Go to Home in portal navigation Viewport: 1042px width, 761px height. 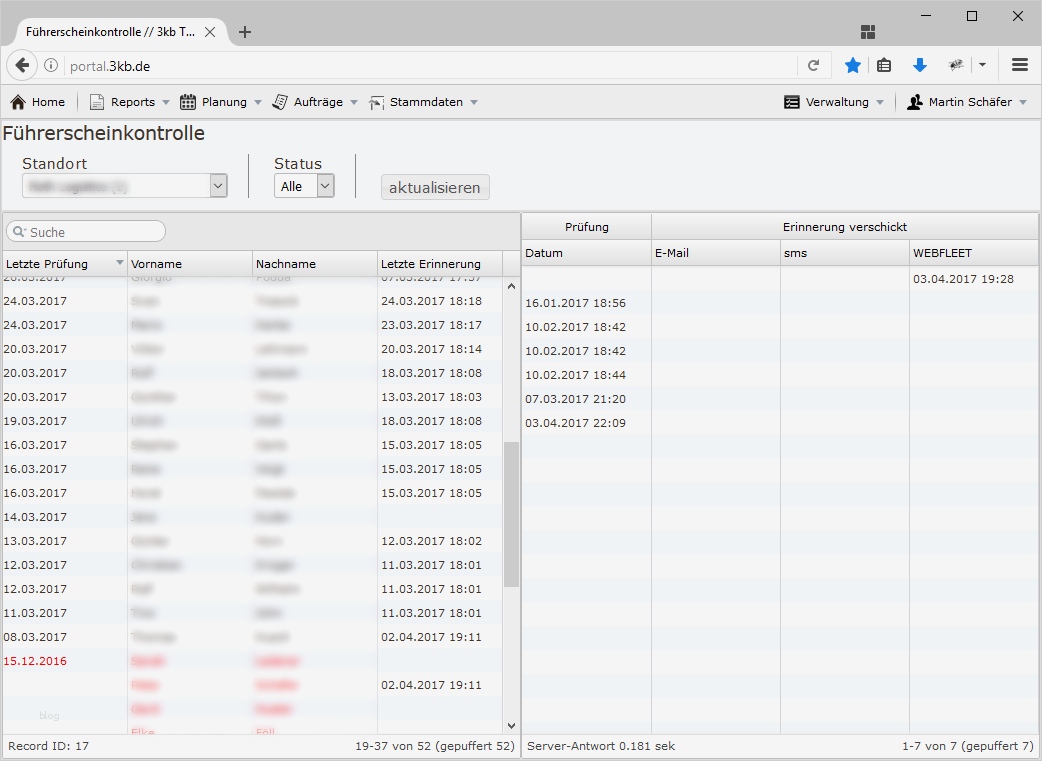(39, 102)
